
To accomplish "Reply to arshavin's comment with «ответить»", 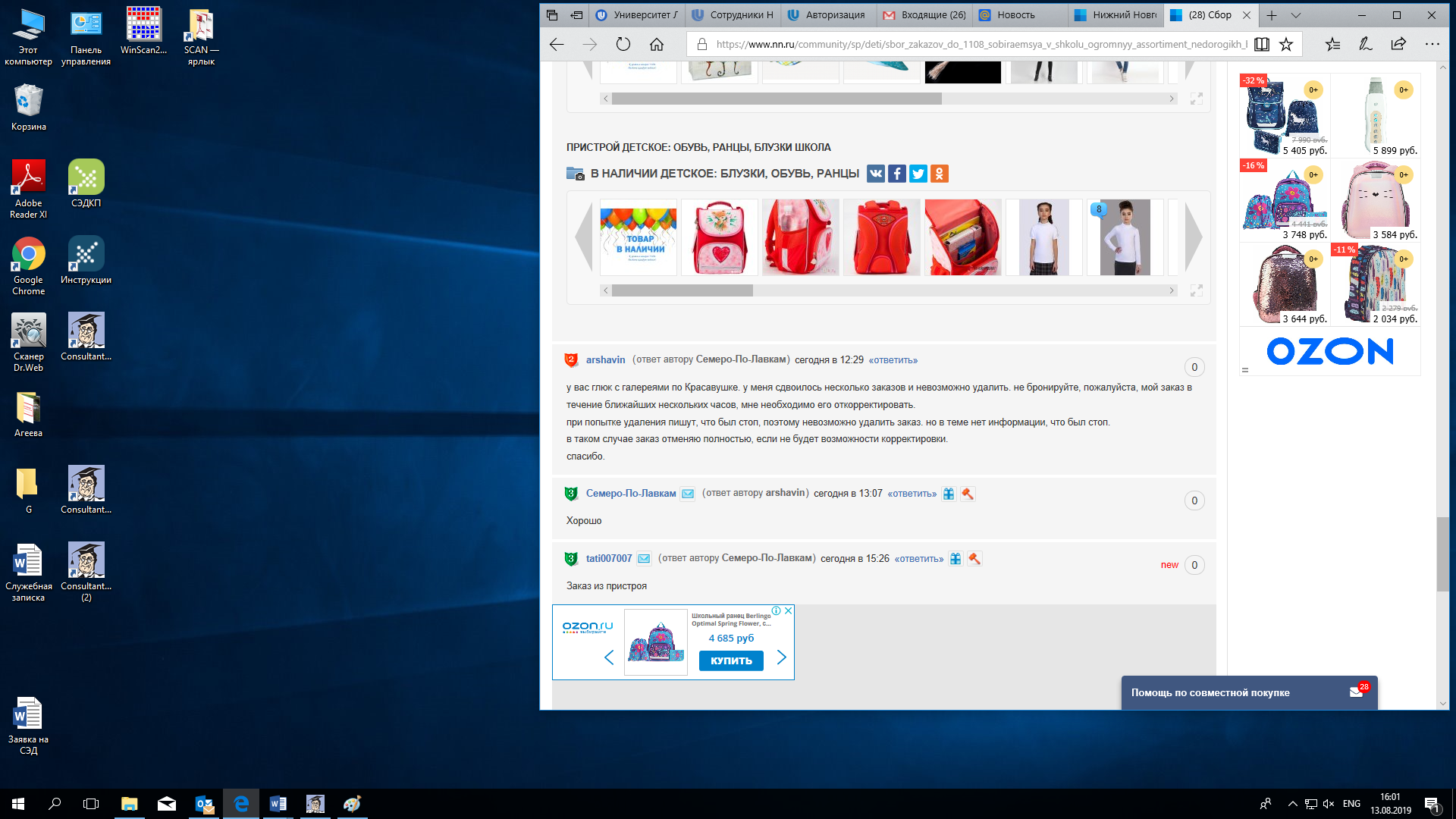I will pyautogui.click(x=893, y=360).
